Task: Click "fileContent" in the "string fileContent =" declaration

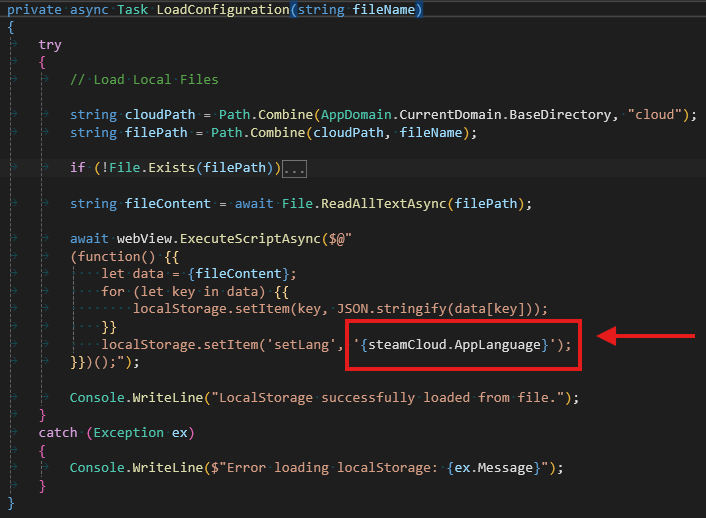Action: click(x=167, y=204)
